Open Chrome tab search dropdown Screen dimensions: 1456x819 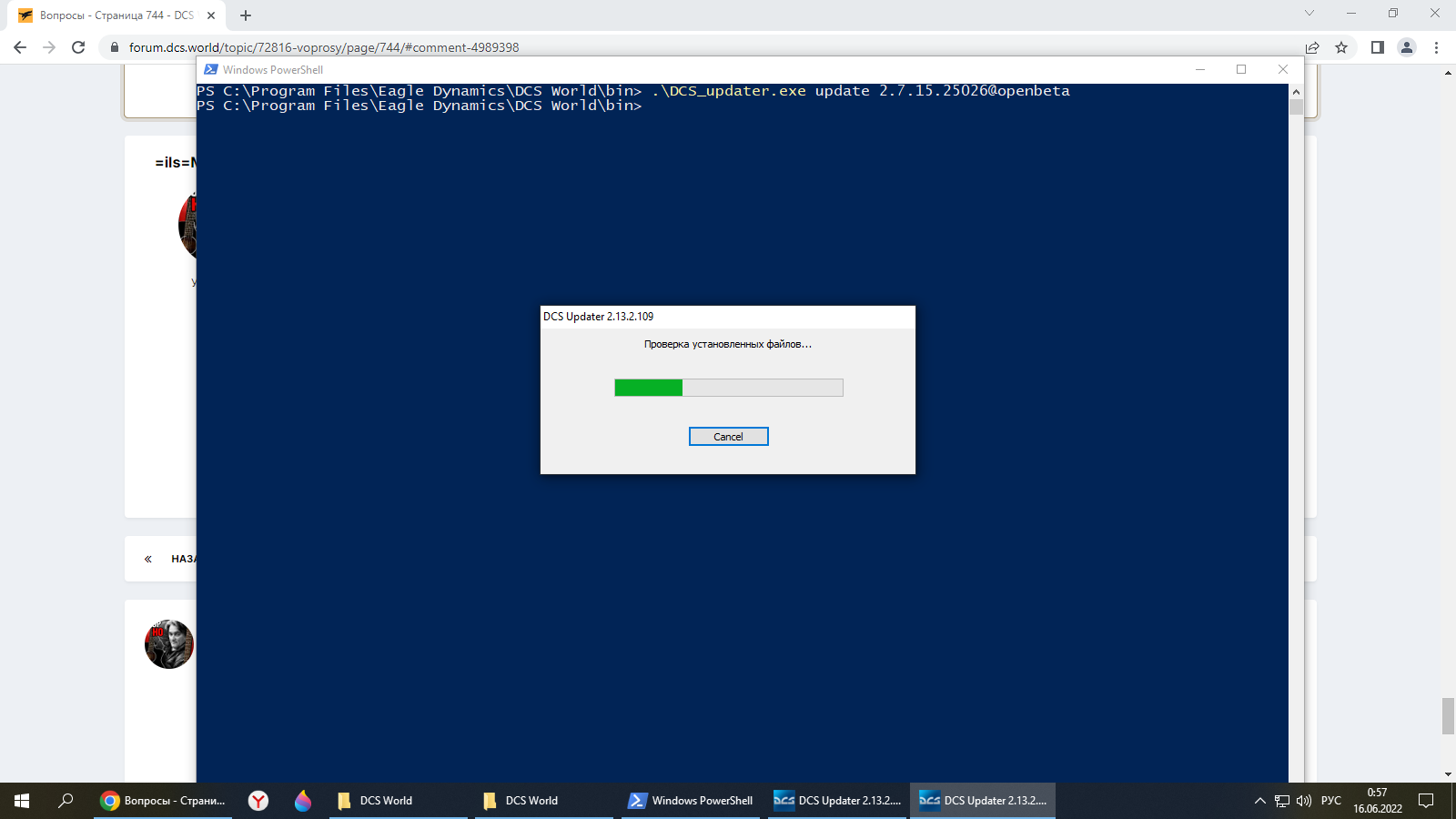tap(1309, 13)
